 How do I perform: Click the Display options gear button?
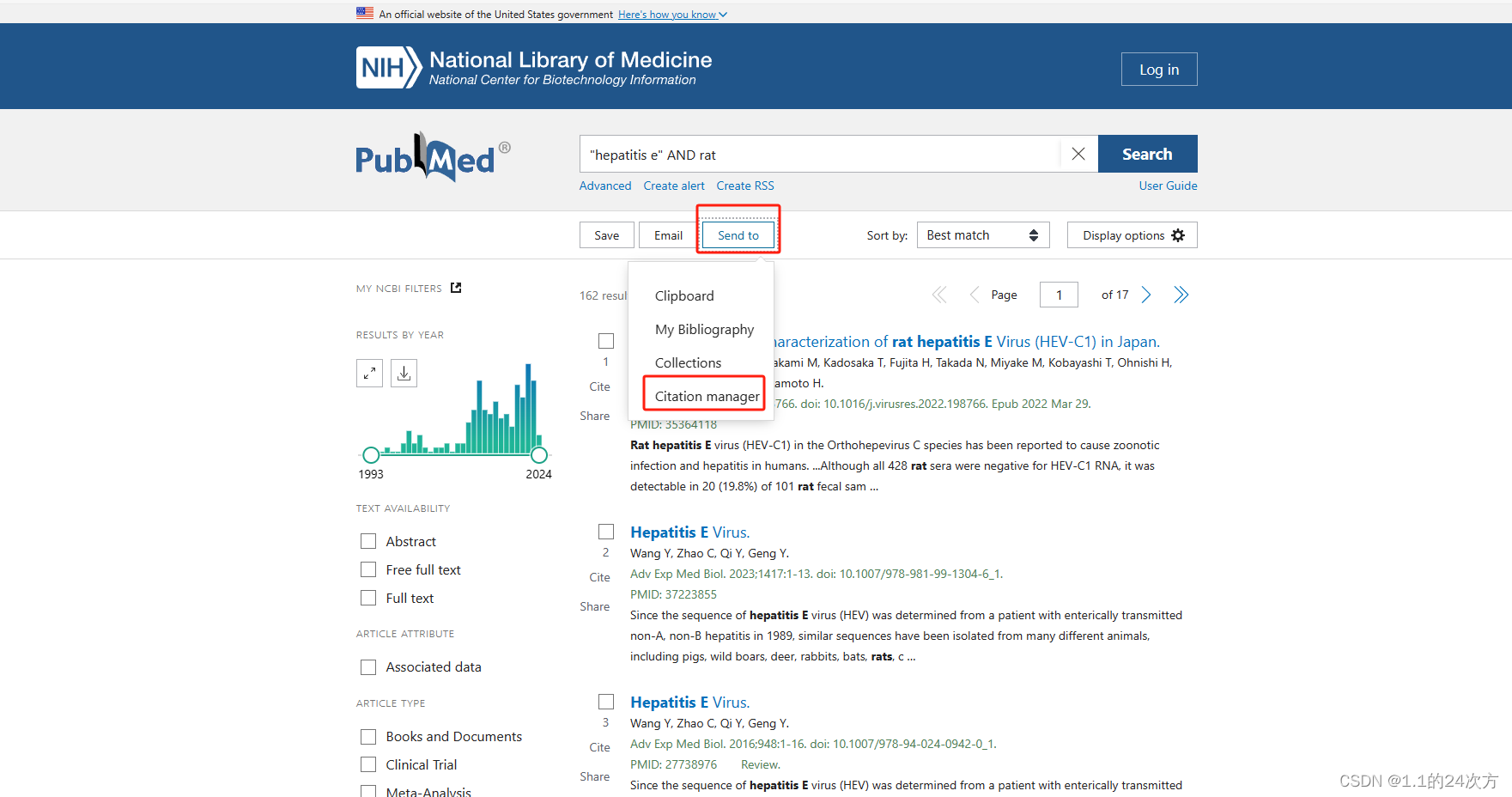click(1132, 235)
